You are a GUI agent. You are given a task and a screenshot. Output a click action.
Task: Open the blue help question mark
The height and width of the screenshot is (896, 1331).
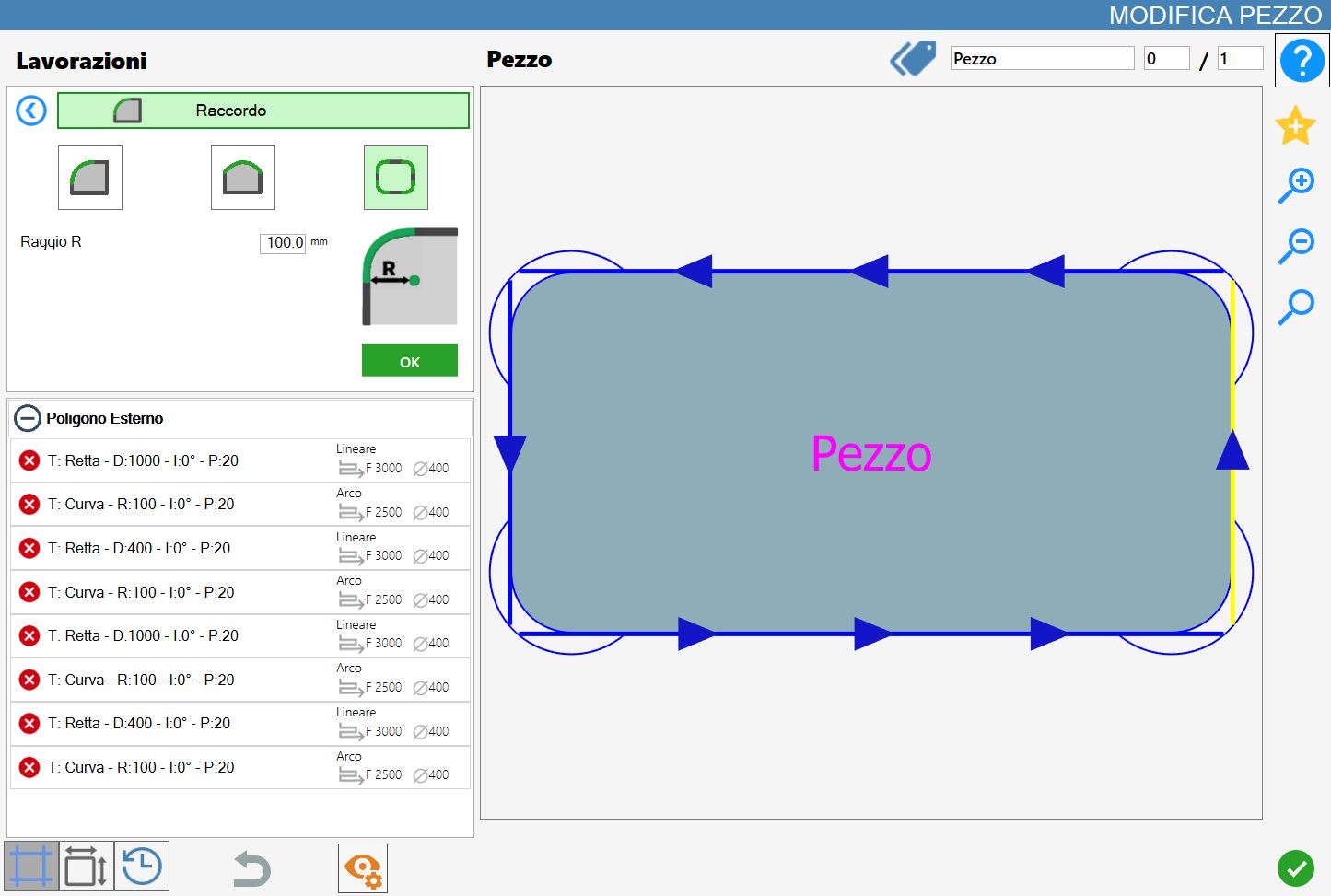1302,61
